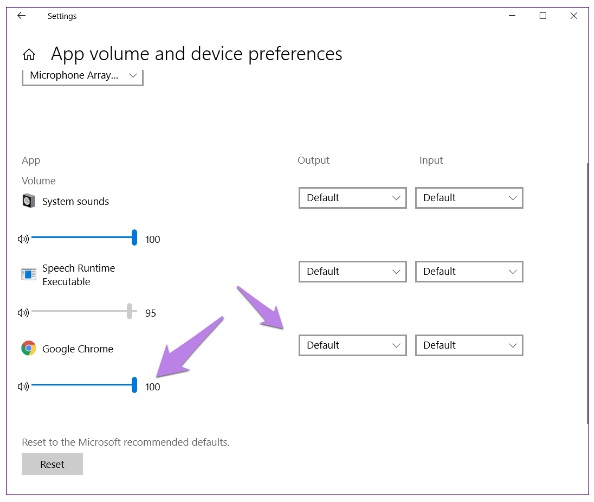Mute Speech Runtime Executable speaker icon

point(23,313)
